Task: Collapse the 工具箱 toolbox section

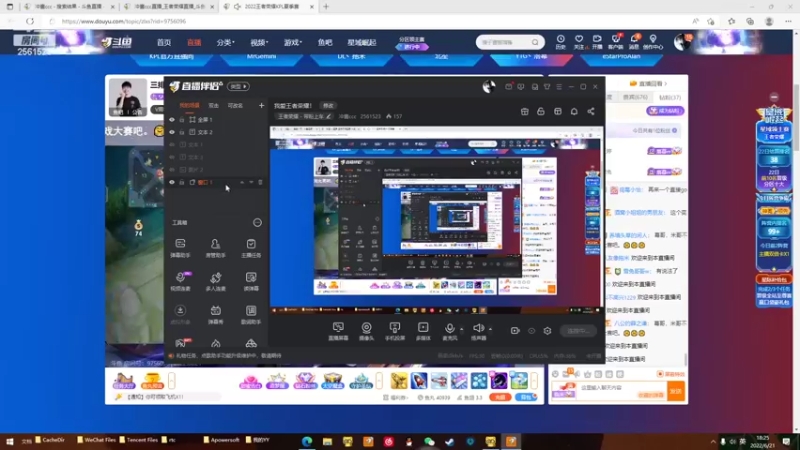Action: click(257, 222)
